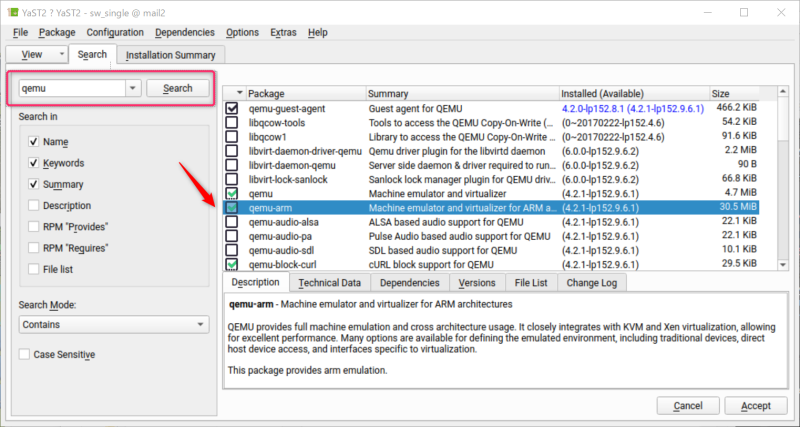Toggle the libvirt-daemon-qemu package checkbox
Viewport: 800px width, 427px height.
232,165
